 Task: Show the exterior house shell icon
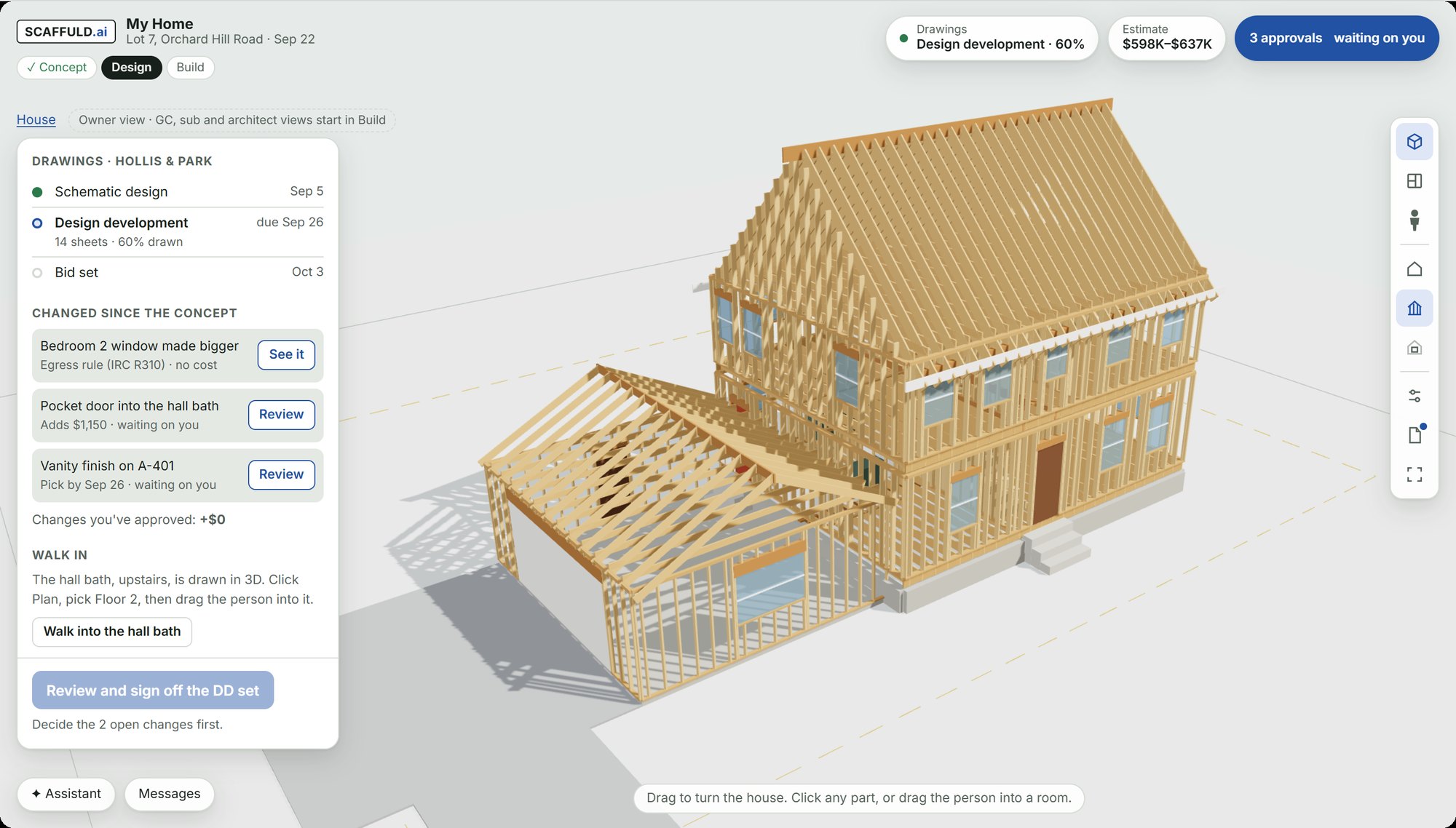point(1414,269)
